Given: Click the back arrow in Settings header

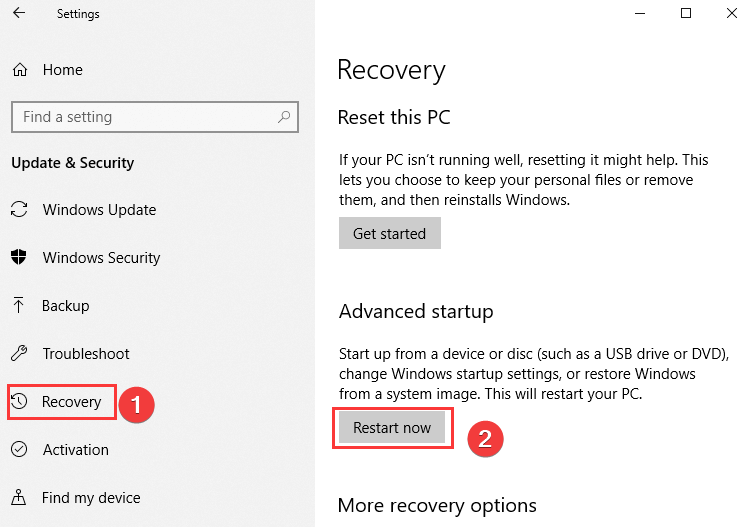Looking at the screenshot, I should 19,13.
